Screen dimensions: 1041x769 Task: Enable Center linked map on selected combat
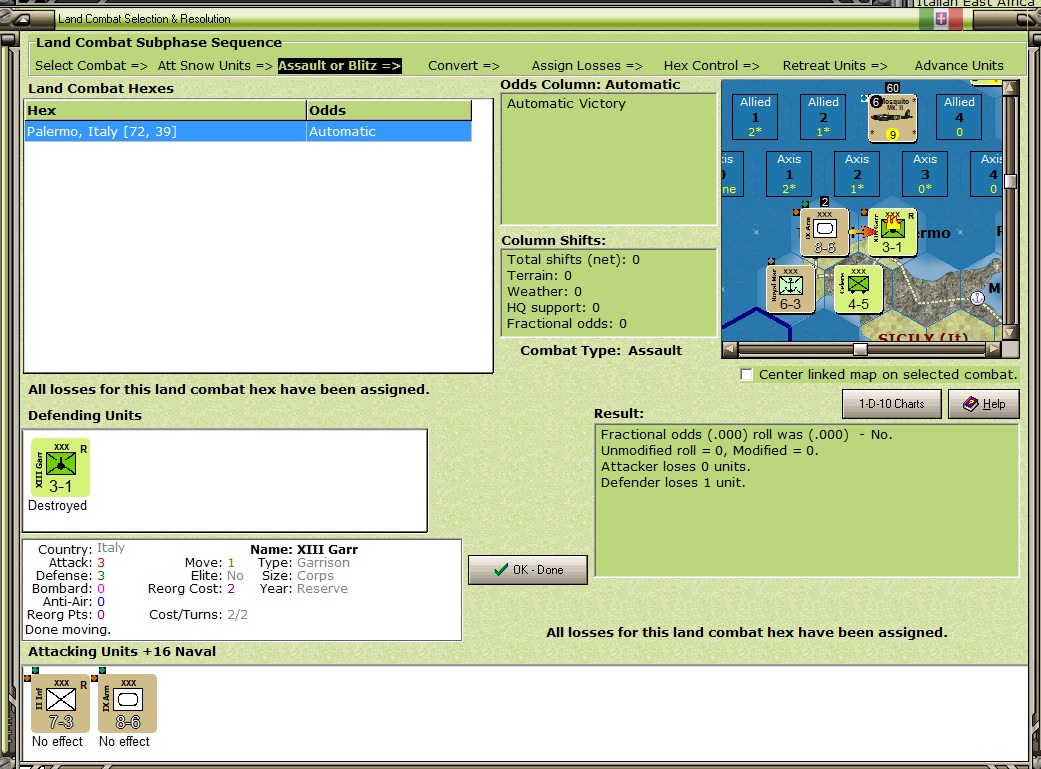tap(746, 375)
